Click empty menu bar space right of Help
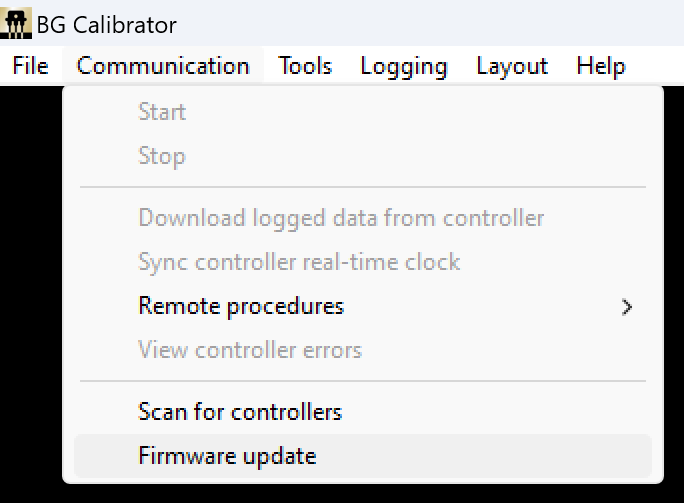 pos(656,66)
